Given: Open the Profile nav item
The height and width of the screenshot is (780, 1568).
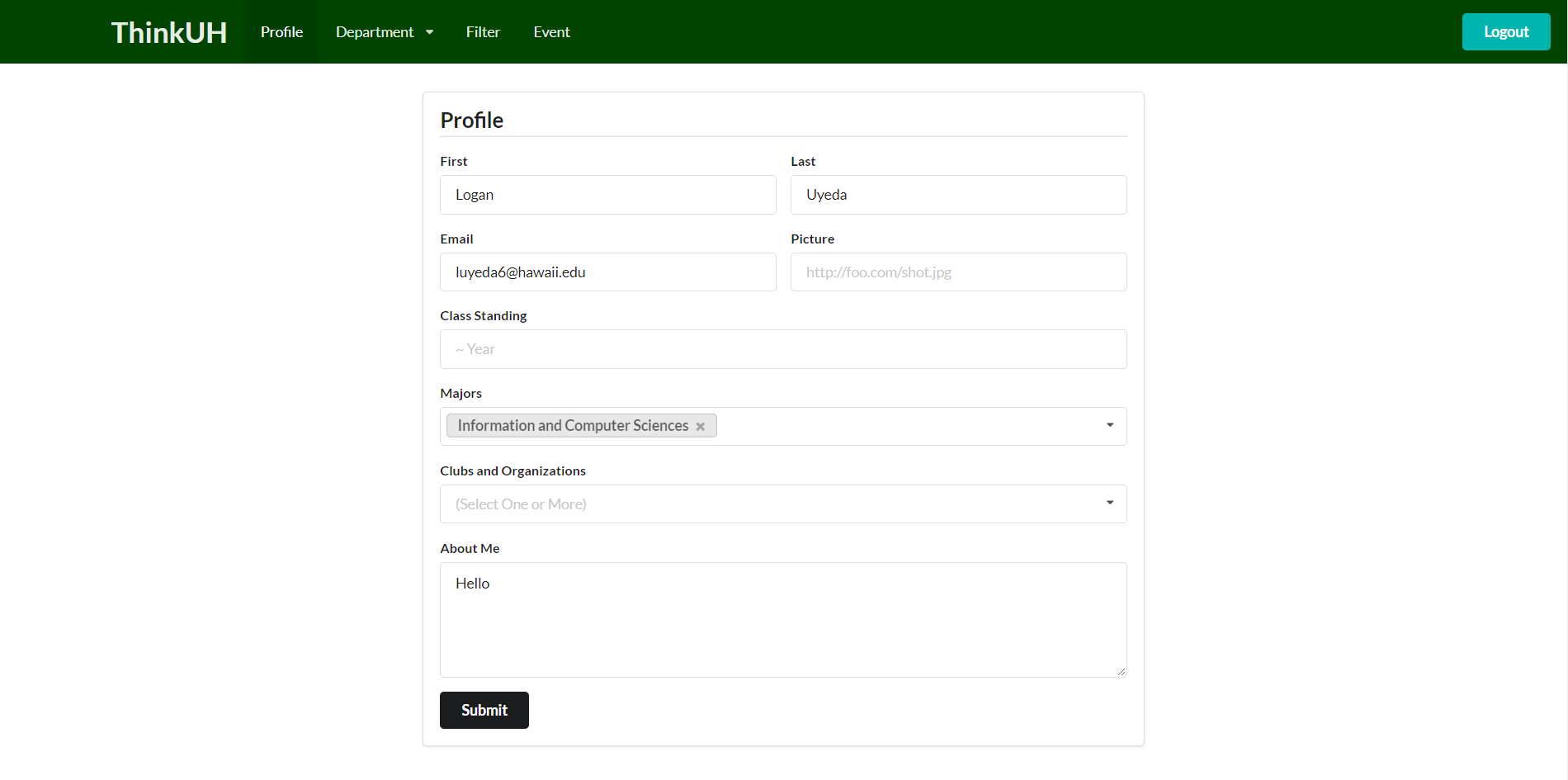Looking at the screenshot, I should tap(281, 32).
